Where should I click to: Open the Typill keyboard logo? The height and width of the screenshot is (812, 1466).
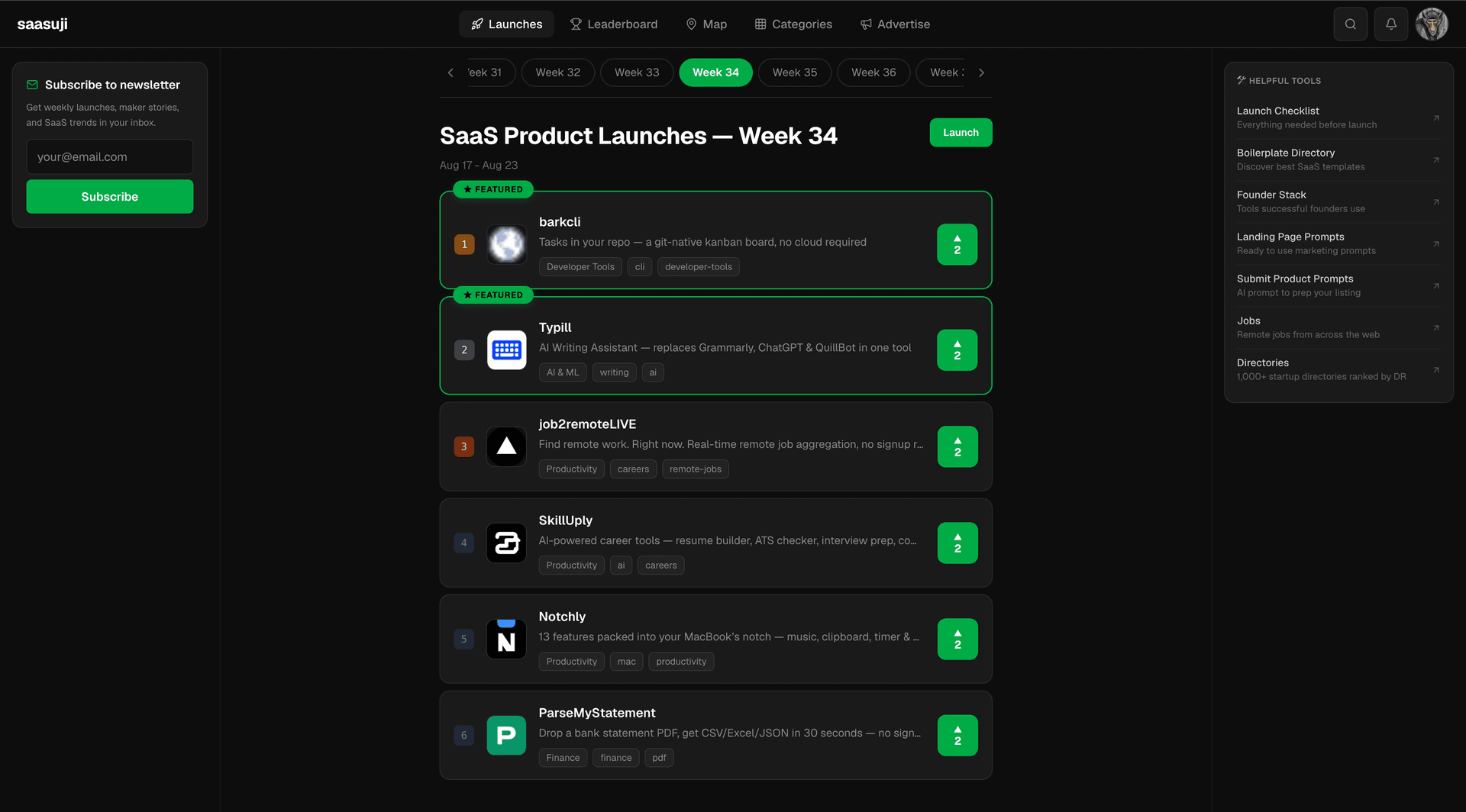[x=507, y=350]
